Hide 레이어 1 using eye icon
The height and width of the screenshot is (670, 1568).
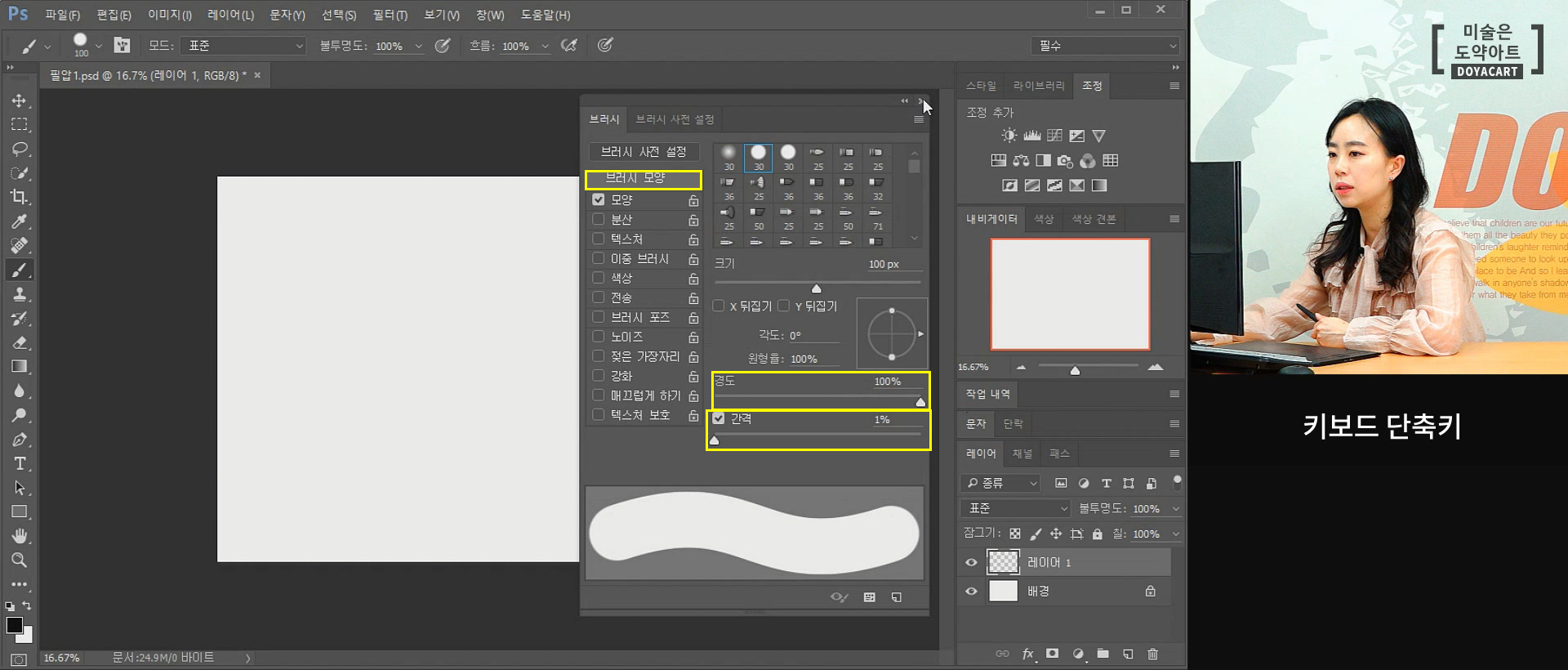(971, 562)
